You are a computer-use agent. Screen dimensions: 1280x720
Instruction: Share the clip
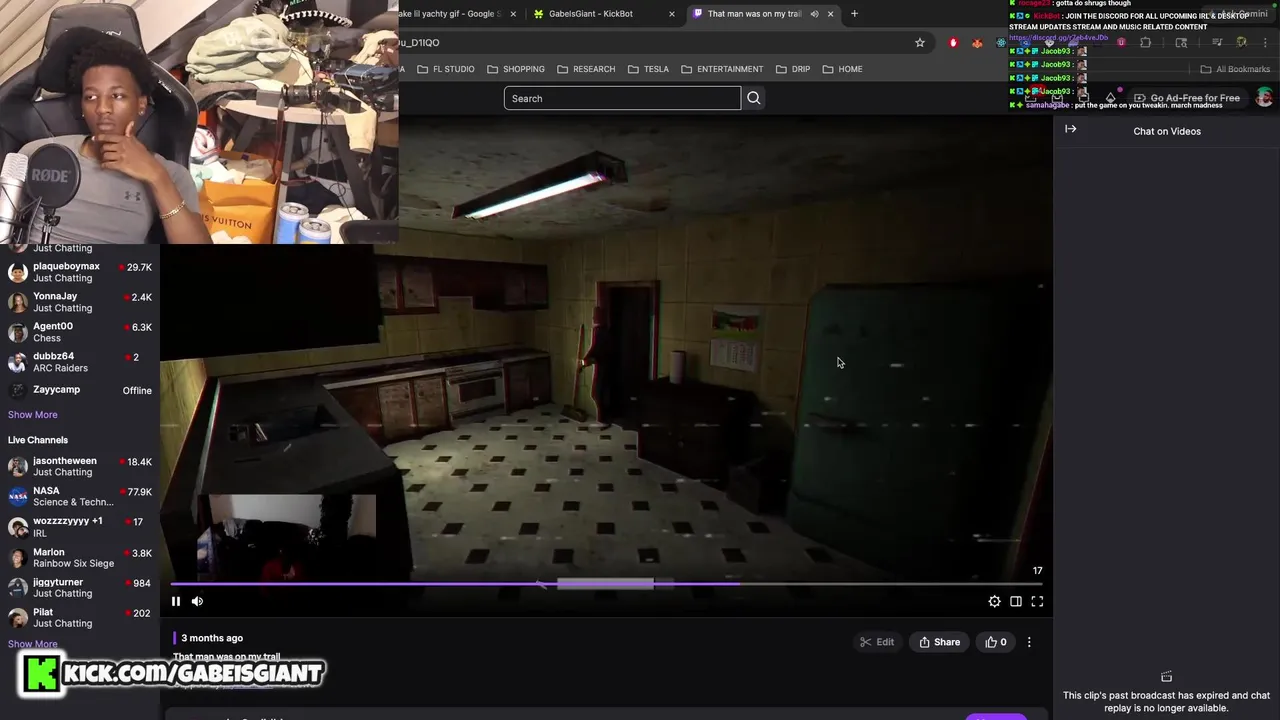coord(940,642)
